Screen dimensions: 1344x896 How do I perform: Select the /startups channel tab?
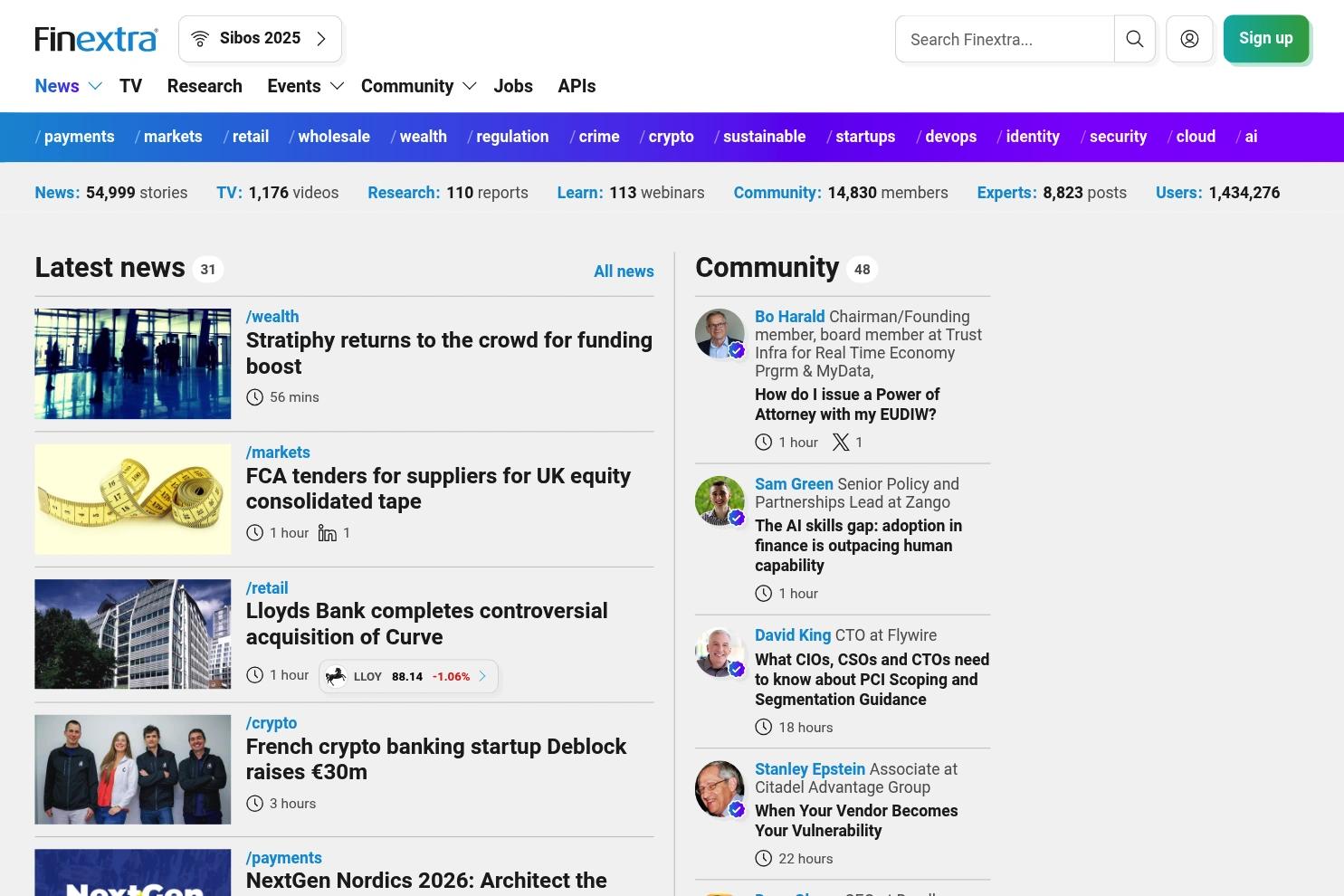(861, 137)
